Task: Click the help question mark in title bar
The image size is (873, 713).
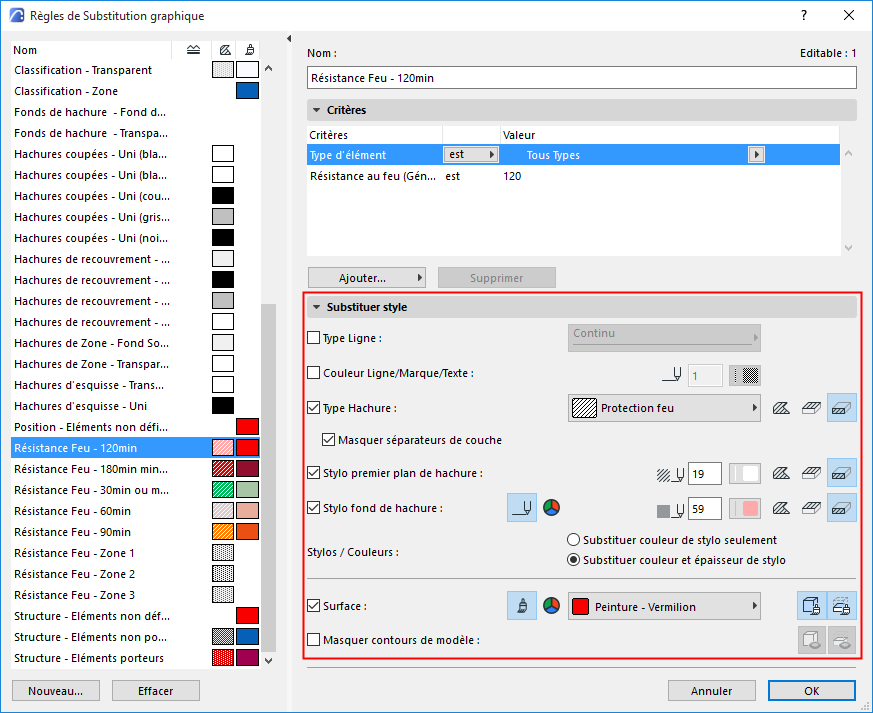Action: coord(803,16)
